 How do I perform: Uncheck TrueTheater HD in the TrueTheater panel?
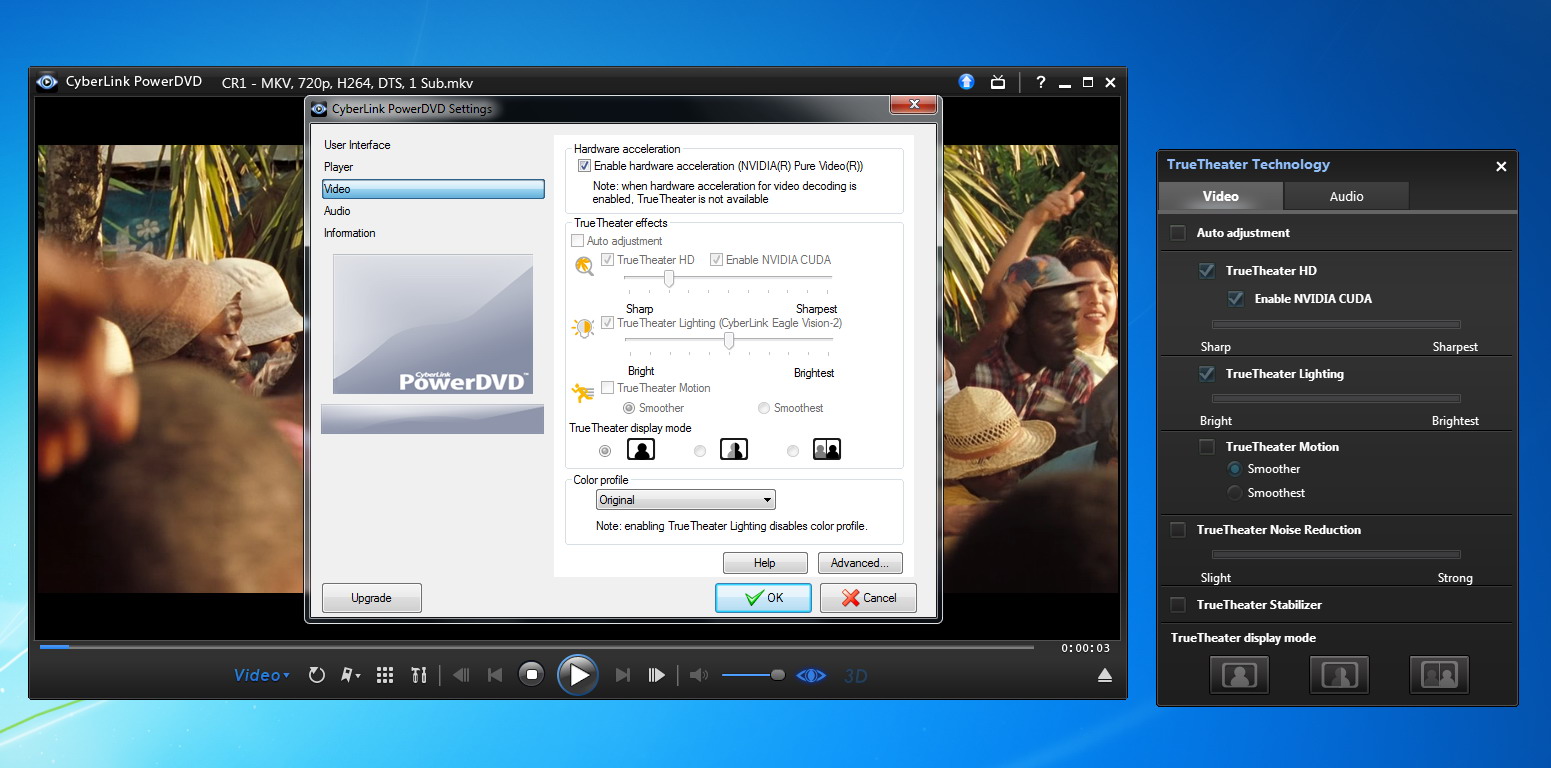coord(1207,271)
